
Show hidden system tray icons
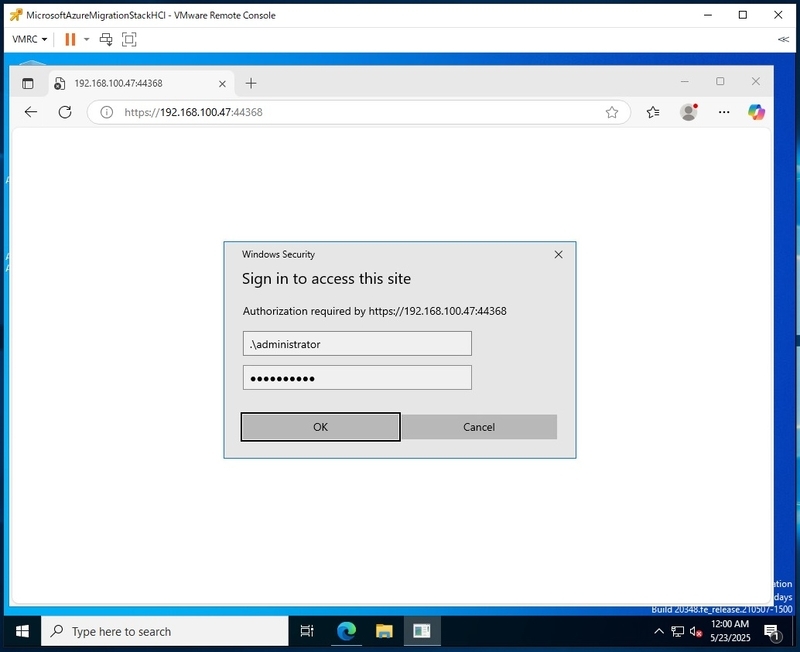pos(659,632)
